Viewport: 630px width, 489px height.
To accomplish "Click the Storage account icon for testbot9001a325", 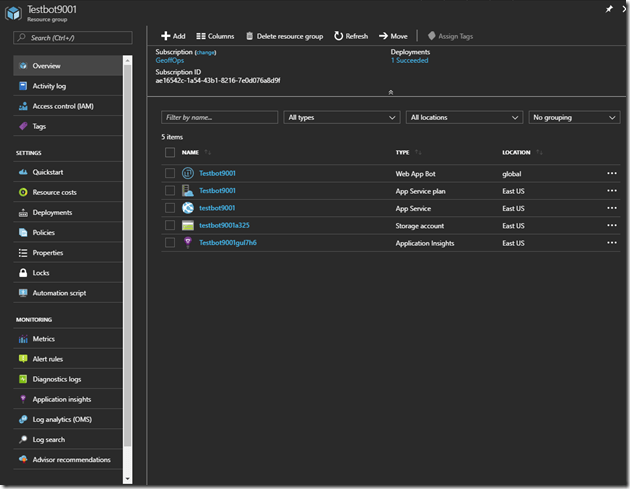I will [187, 225].
